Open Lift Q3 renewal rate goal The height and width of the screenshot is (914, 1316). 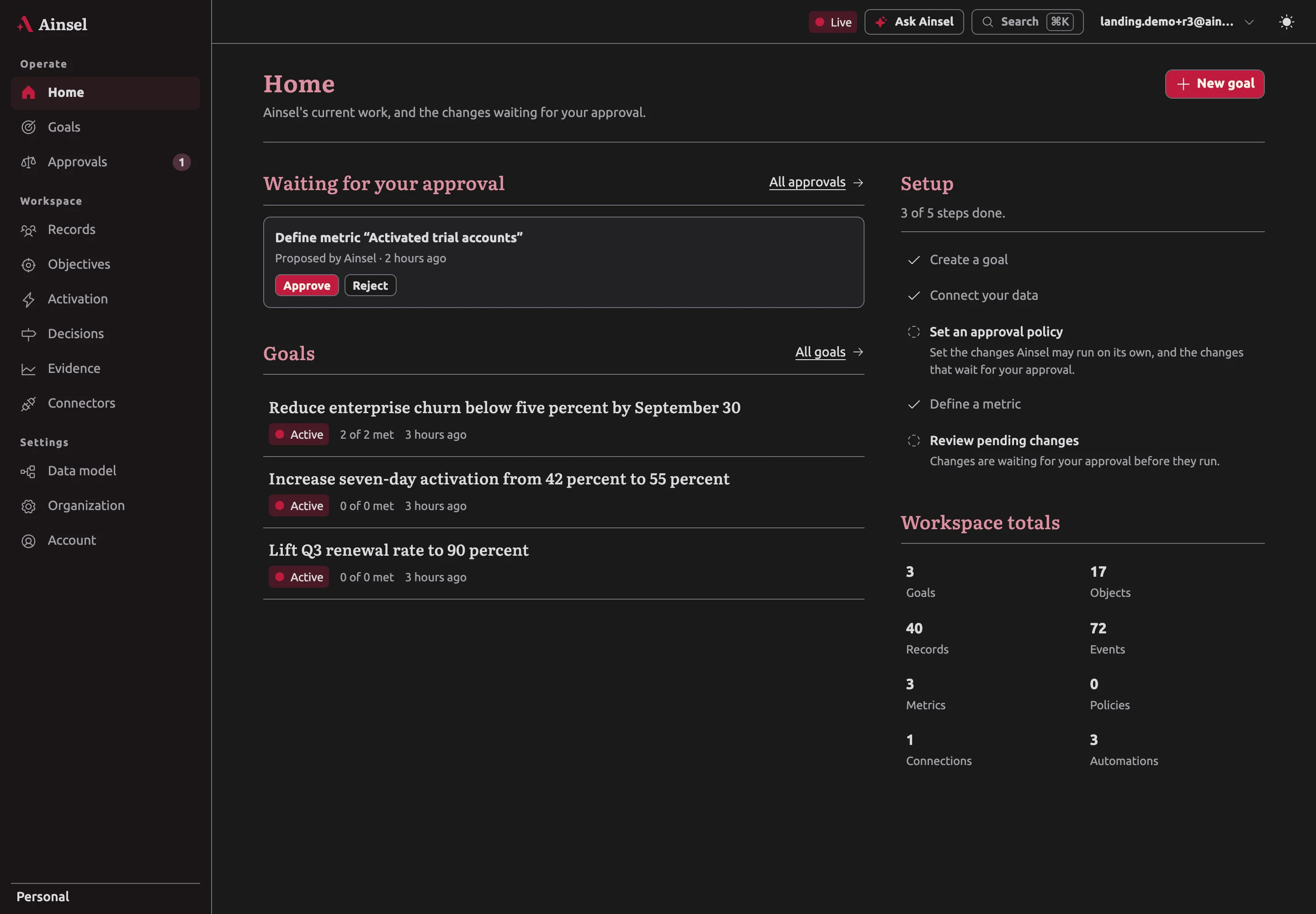pyautogui.click(x=398, y=550)
